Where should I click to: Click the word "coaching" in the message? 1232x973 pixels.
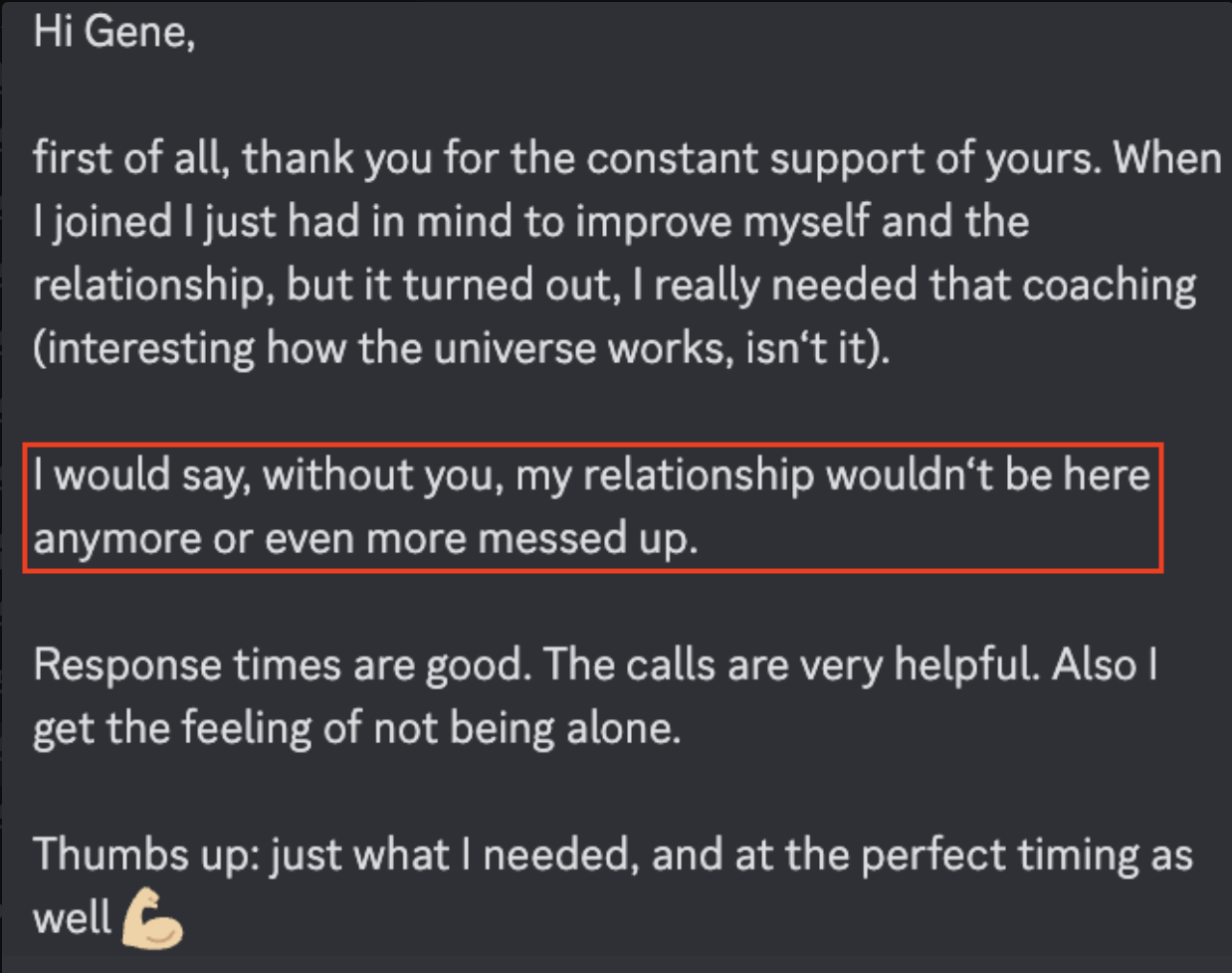click(x=1110, y=286)
